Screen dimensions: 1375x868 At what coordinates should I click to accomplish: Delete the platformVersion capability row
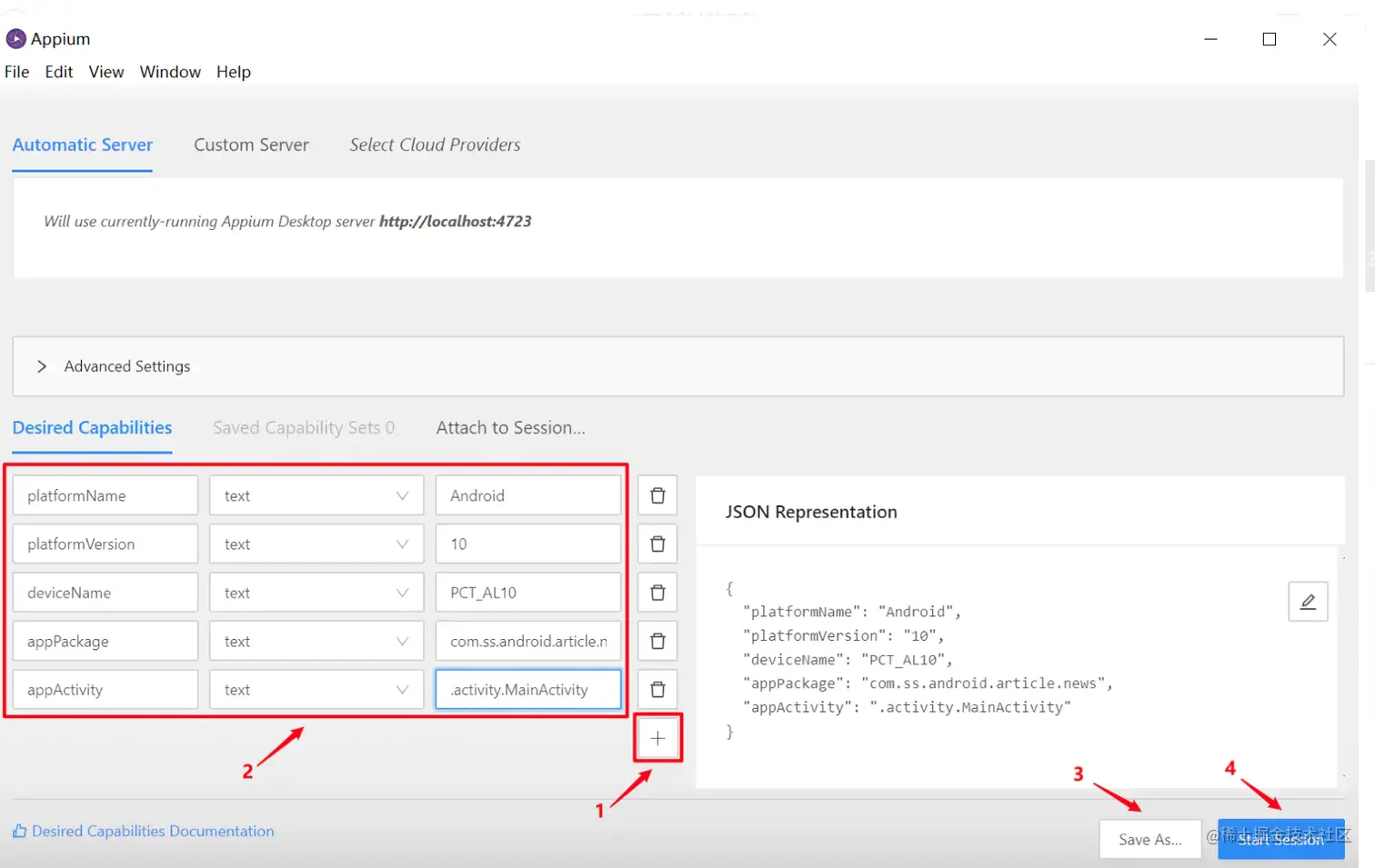click(657, 544)
